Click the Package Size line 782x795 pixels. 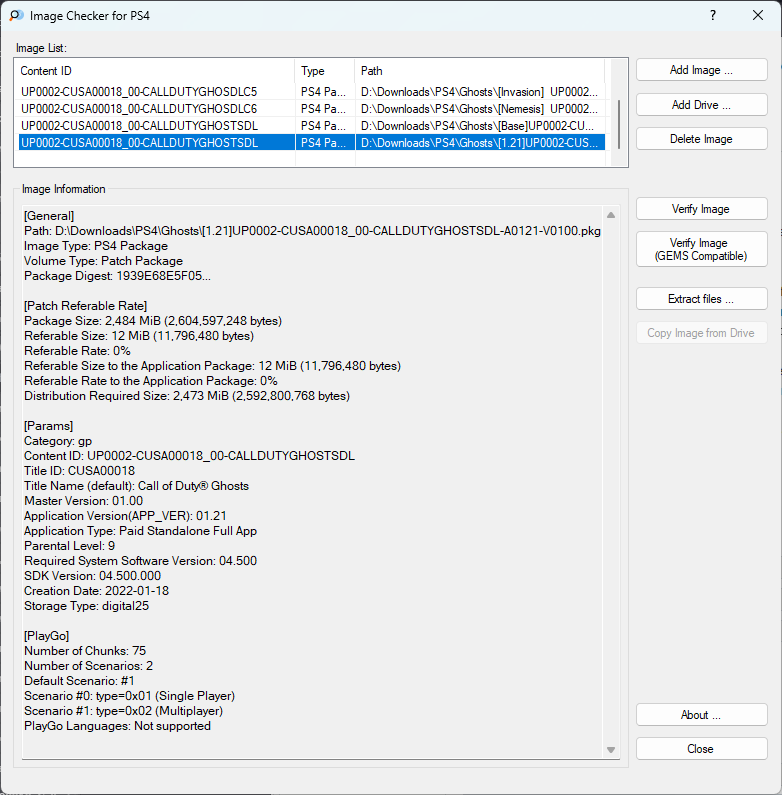coord(153,321)
